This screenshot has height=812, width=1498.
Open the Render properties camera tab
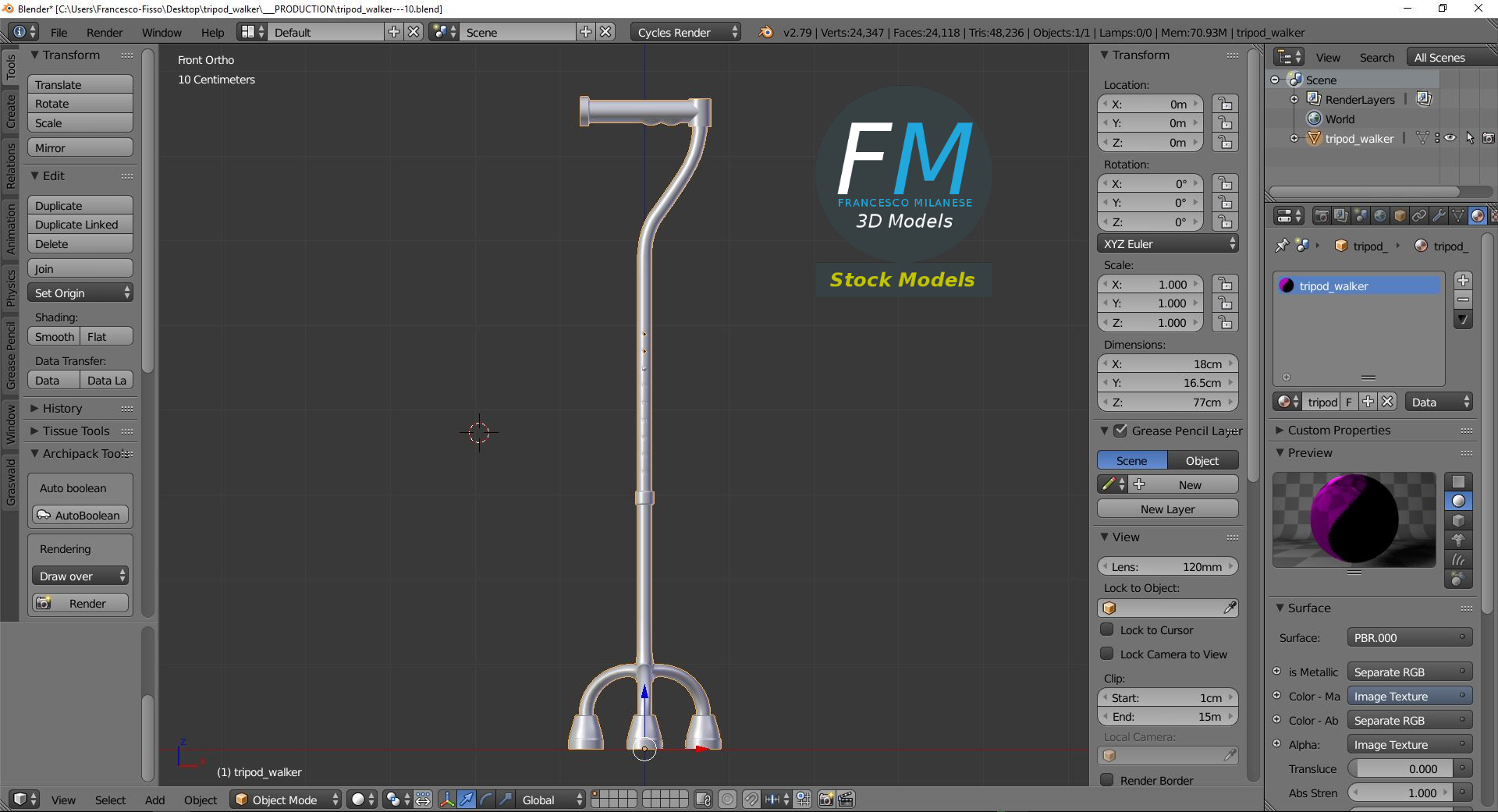(x=1322, y=216)
